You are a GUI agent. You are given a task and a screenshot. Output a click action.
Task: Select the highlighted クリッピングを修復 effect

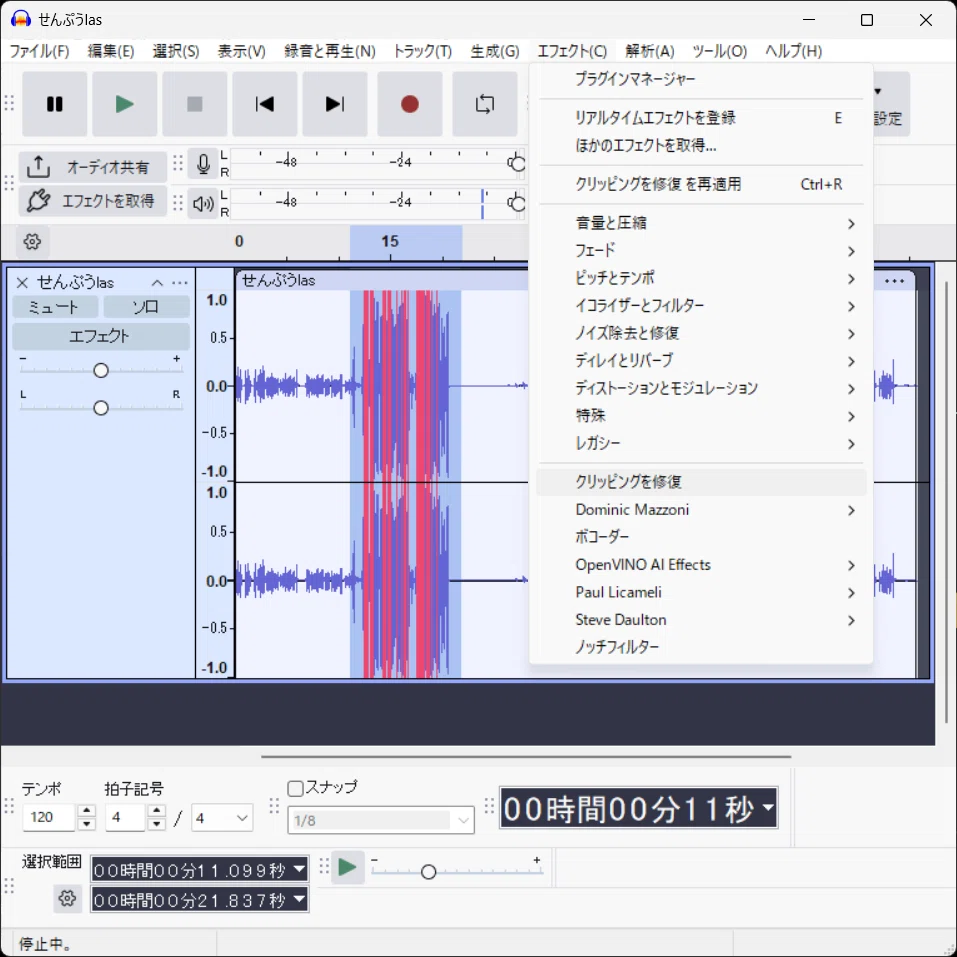[x=701, y=482]
